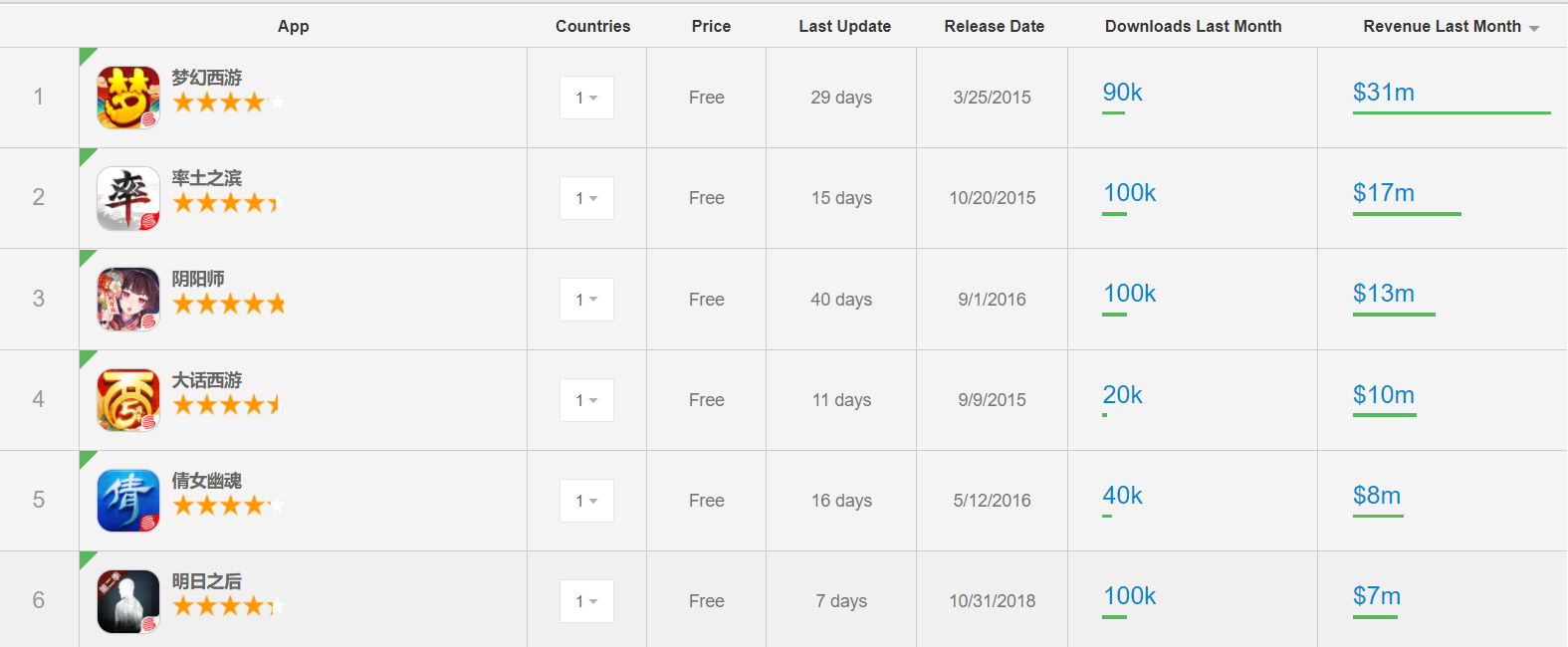Click the 率土之滨 app title
The image size is (1568, 647).
[206, 178]
